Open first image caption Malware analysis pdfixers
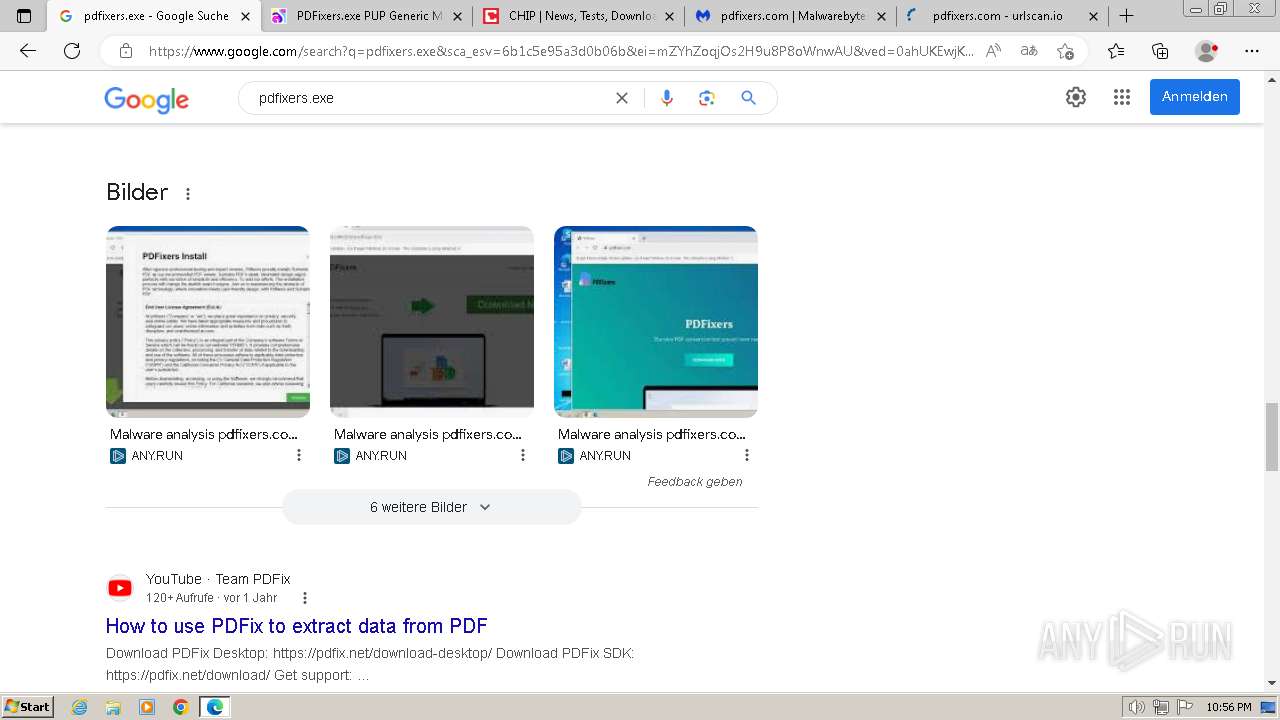The image size is (1280, 720). [204, 434]
